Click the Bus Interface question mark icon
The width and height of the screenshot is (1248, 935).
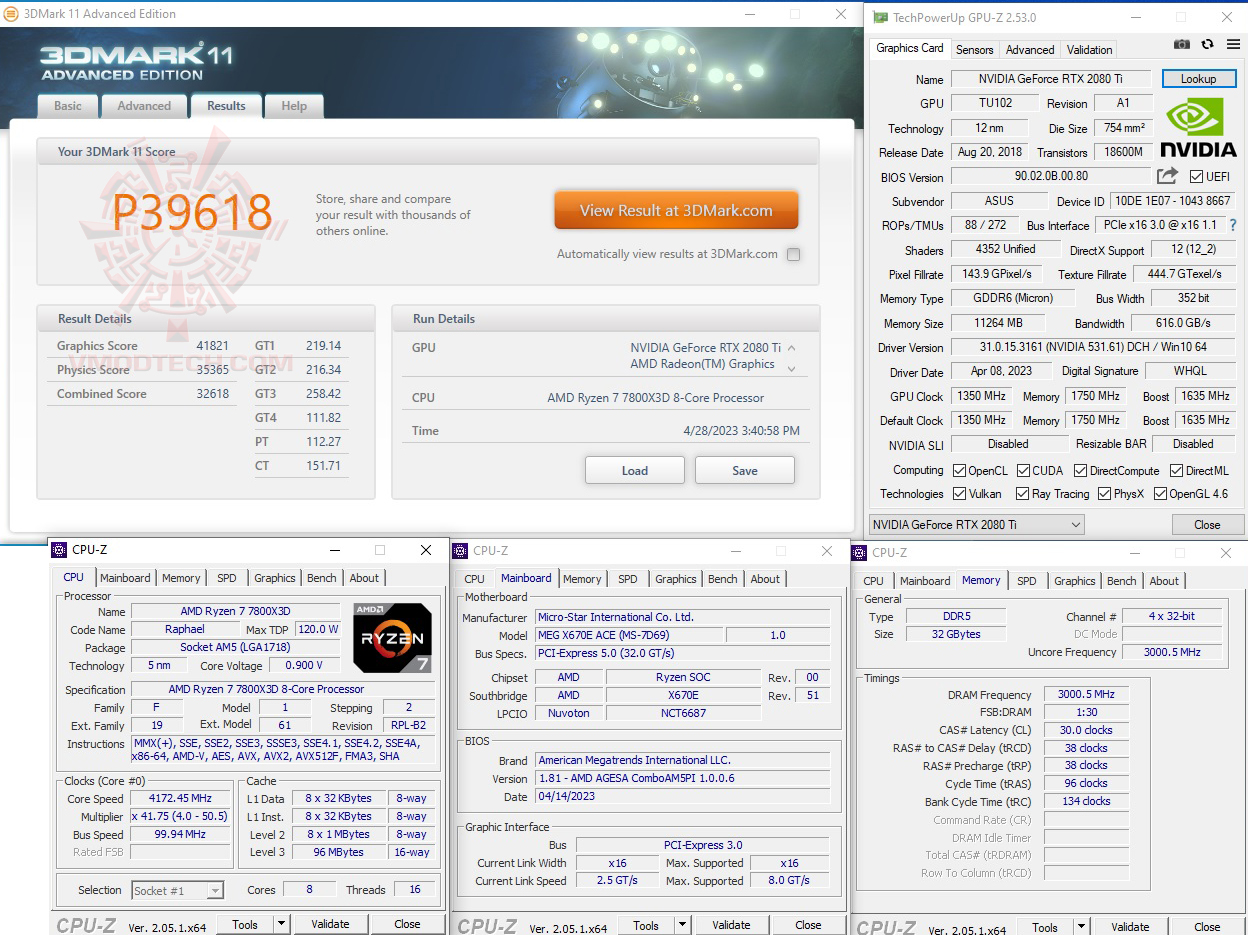1233,225
